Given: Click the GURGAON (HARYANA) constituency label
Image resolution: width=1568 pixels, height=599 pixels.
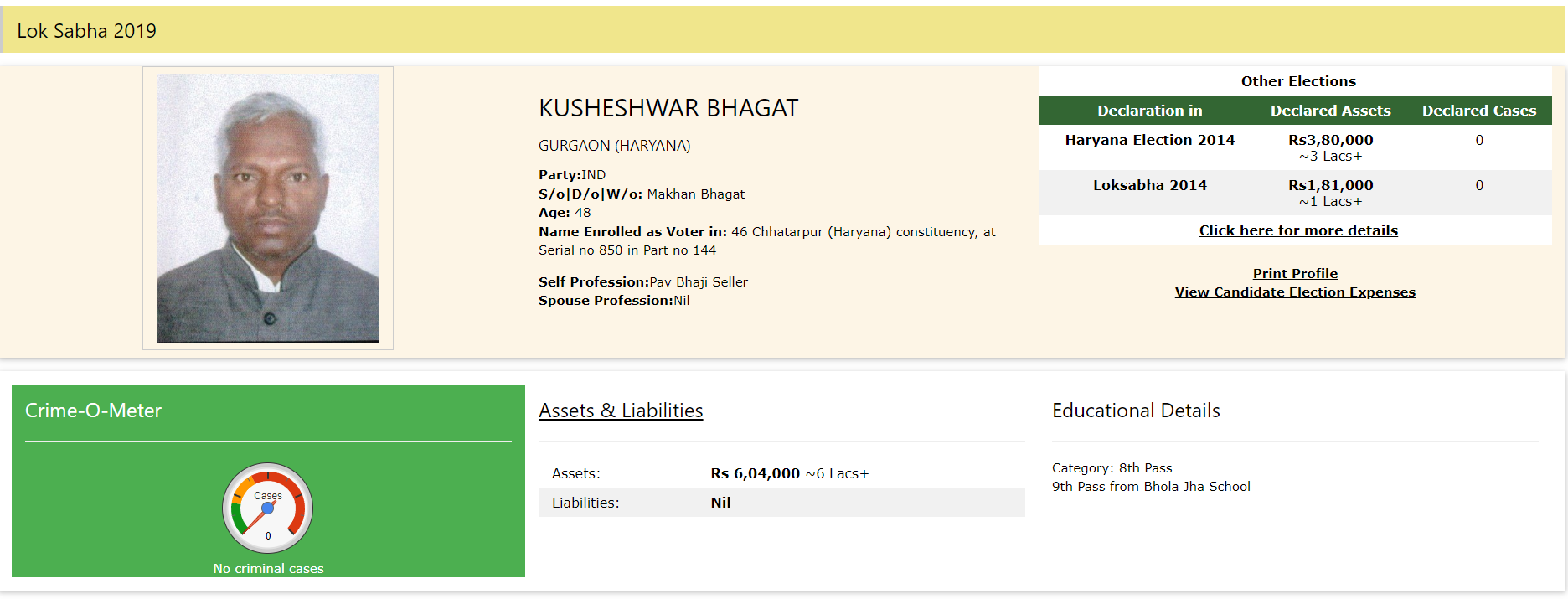Looking at the screenshot, I should 614,145.
